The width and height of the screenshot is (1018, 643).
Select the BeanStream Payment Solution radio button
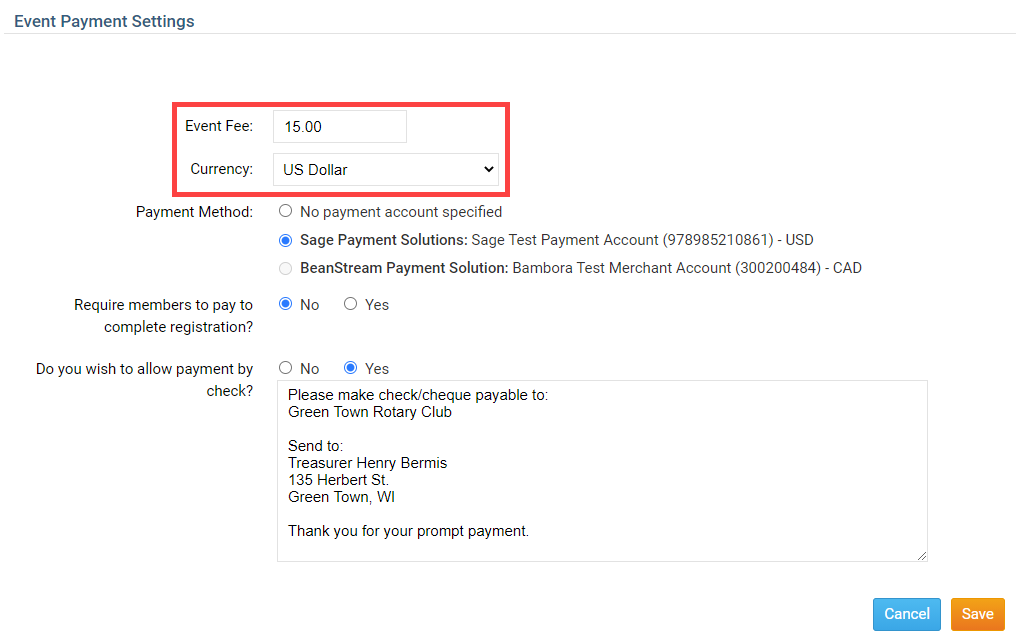point(286,268)
